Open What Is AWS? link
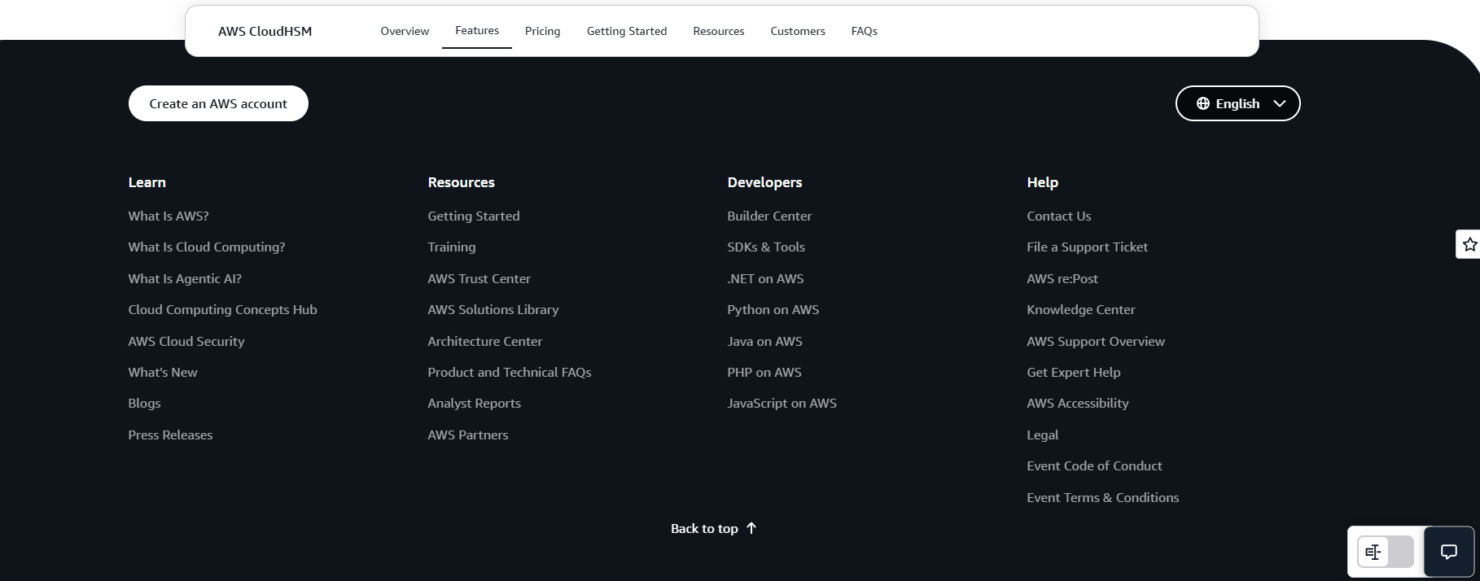 (x=168, y=216)
